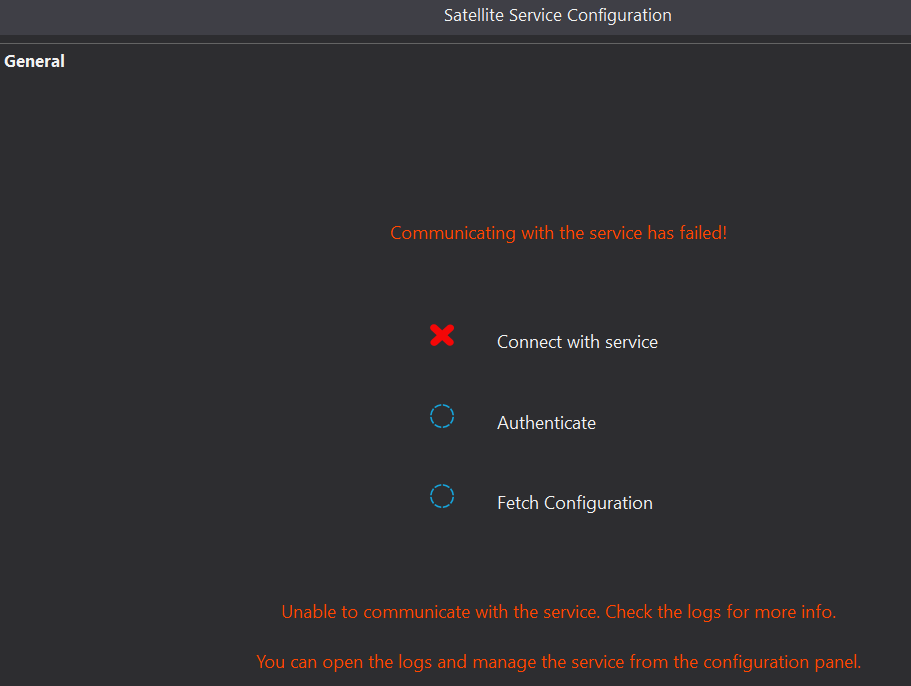Open the General section header
The image size is (911, 686).
[x=35, y=61]
